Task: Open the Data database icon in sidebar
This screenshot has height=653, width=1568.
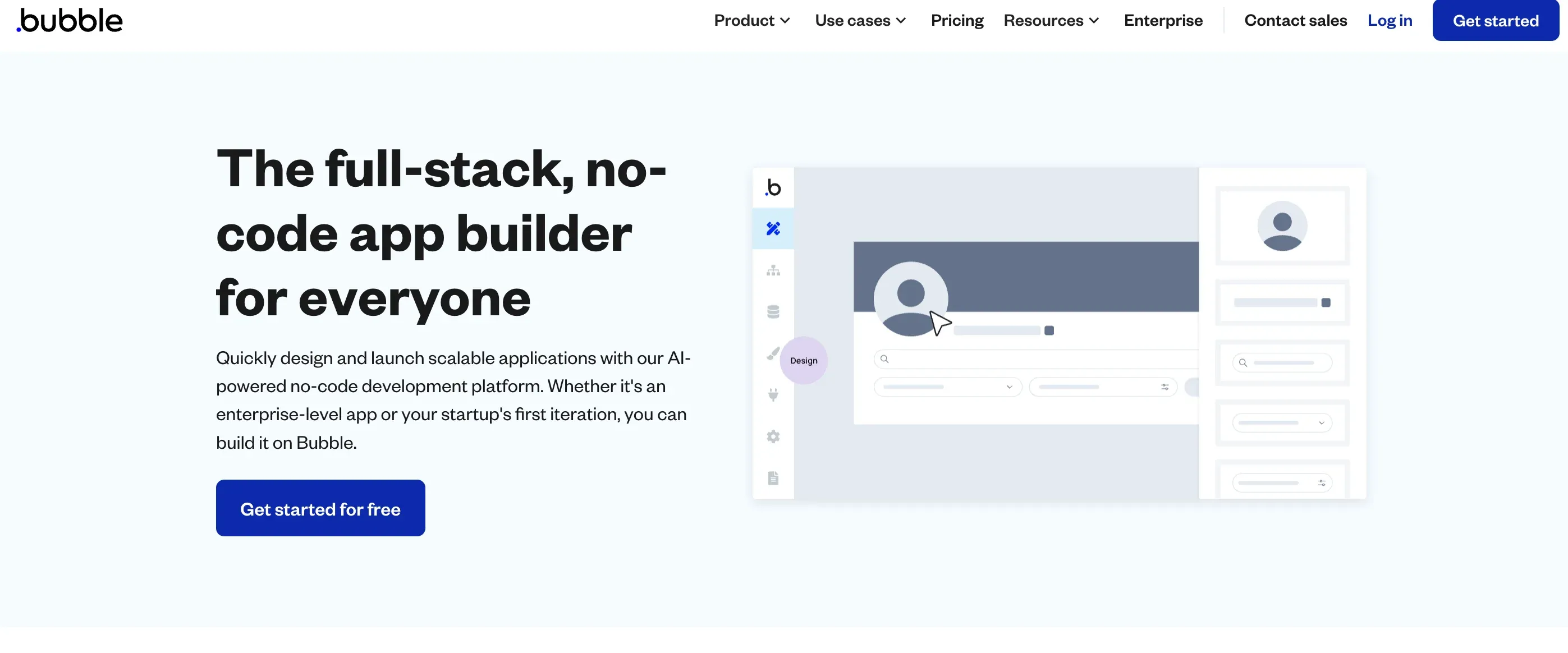Action: [x=773, y=311]
